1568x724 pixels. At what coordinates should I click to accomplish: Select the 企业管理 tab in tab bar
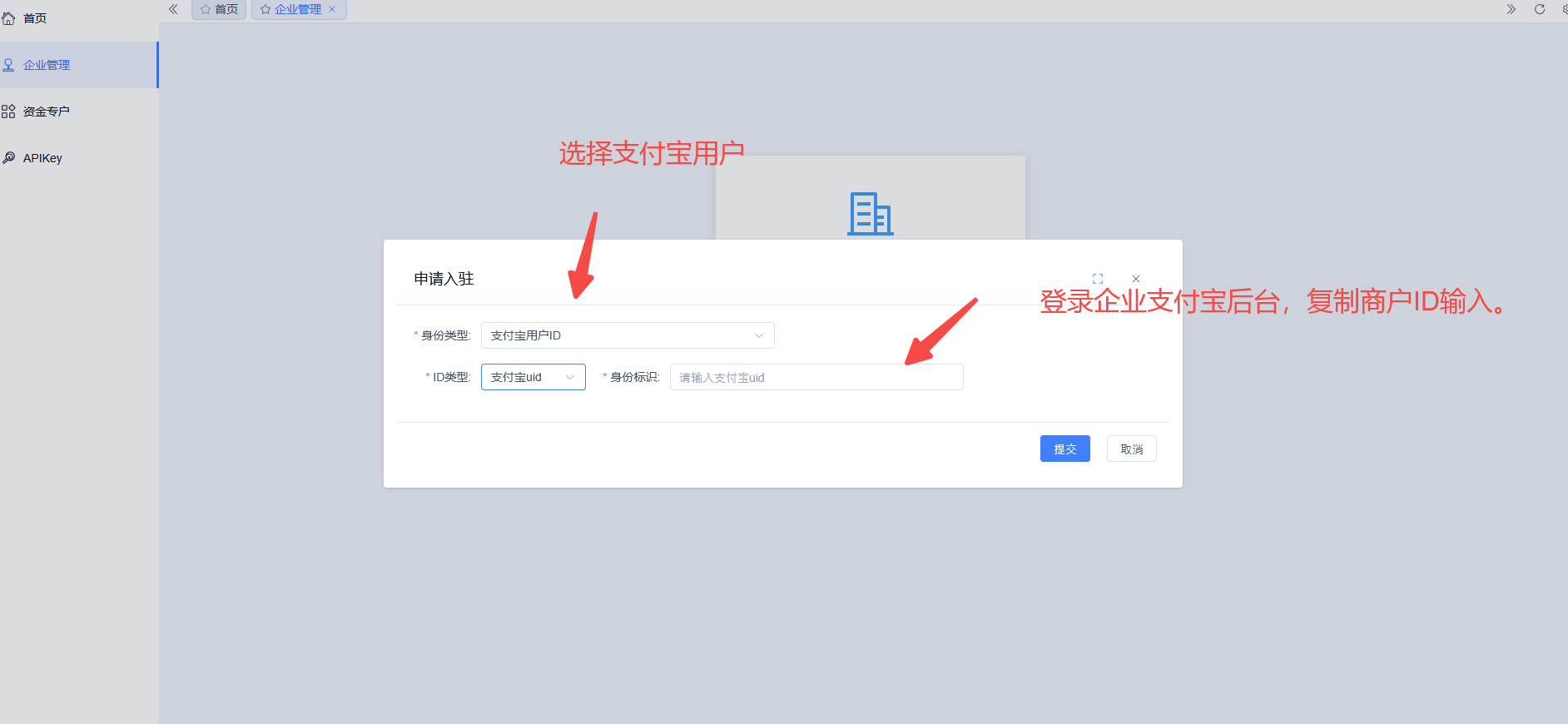[x=297, y=9]
